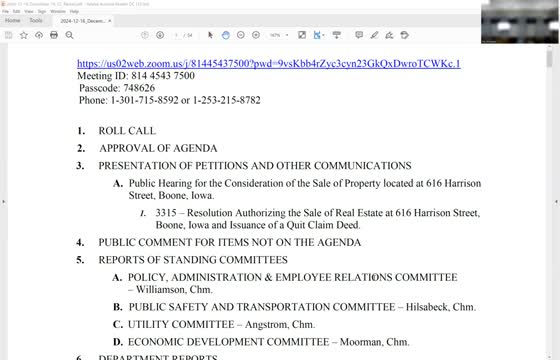Open the Sign menu
The height and width of the screenshot is (360, 560).
pyautogui.click(x=42, y=11)
